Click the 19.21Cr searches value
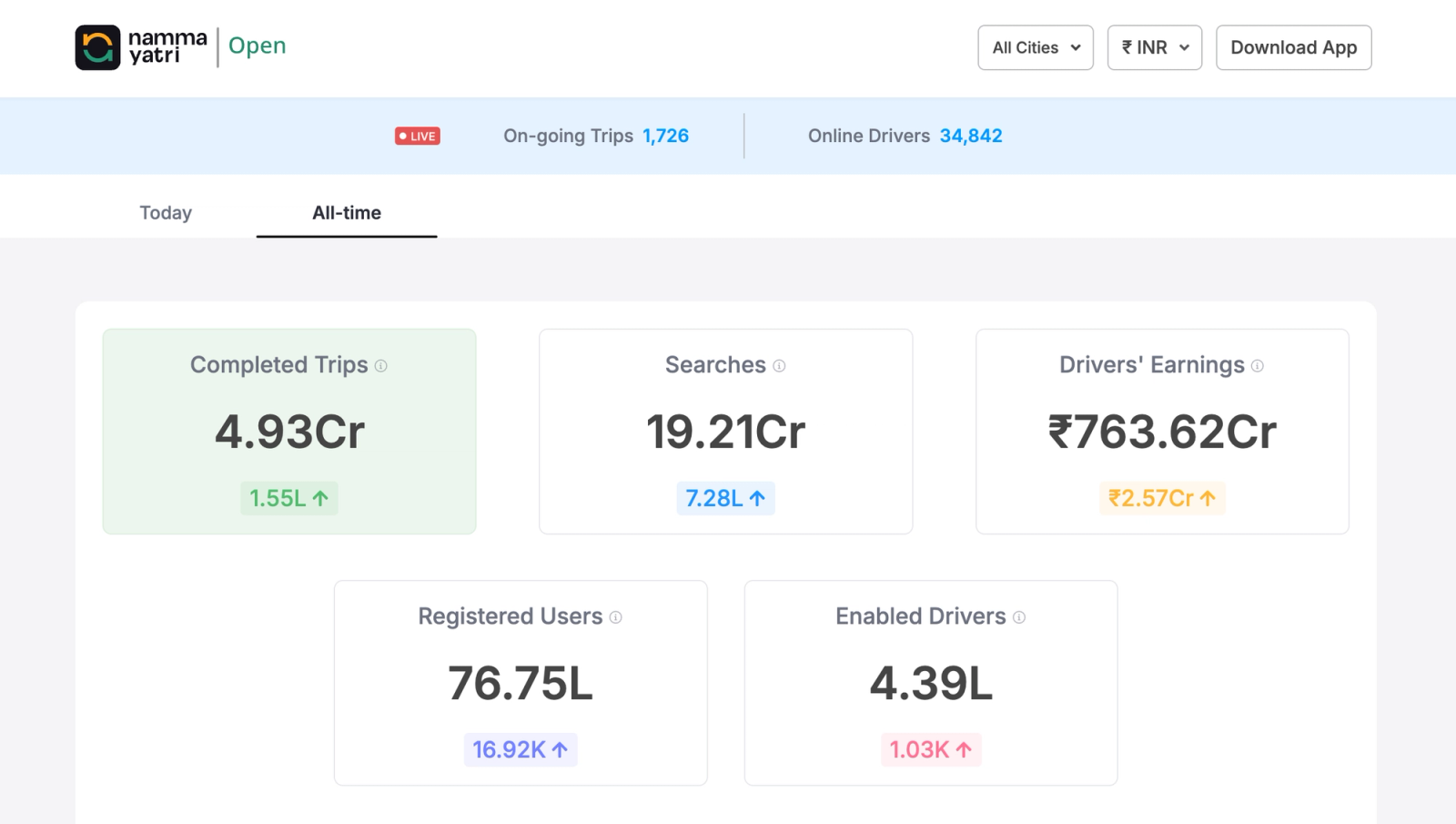1456x824 pixels. tap(726, 432)
